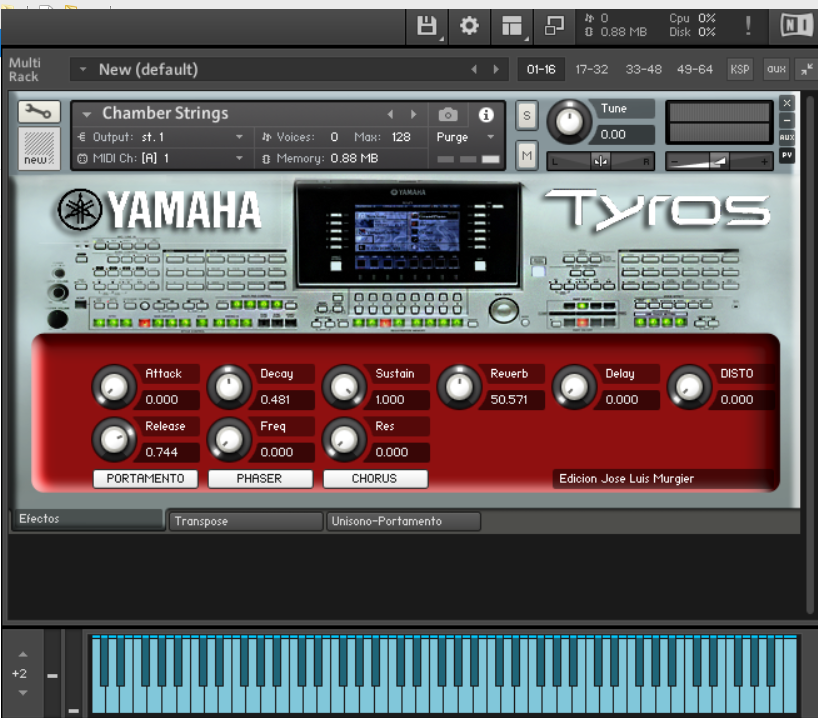Select the previous instrument arrow
Image resolution: width=818 pixels, height=718 pixels.
coord(390,114)
